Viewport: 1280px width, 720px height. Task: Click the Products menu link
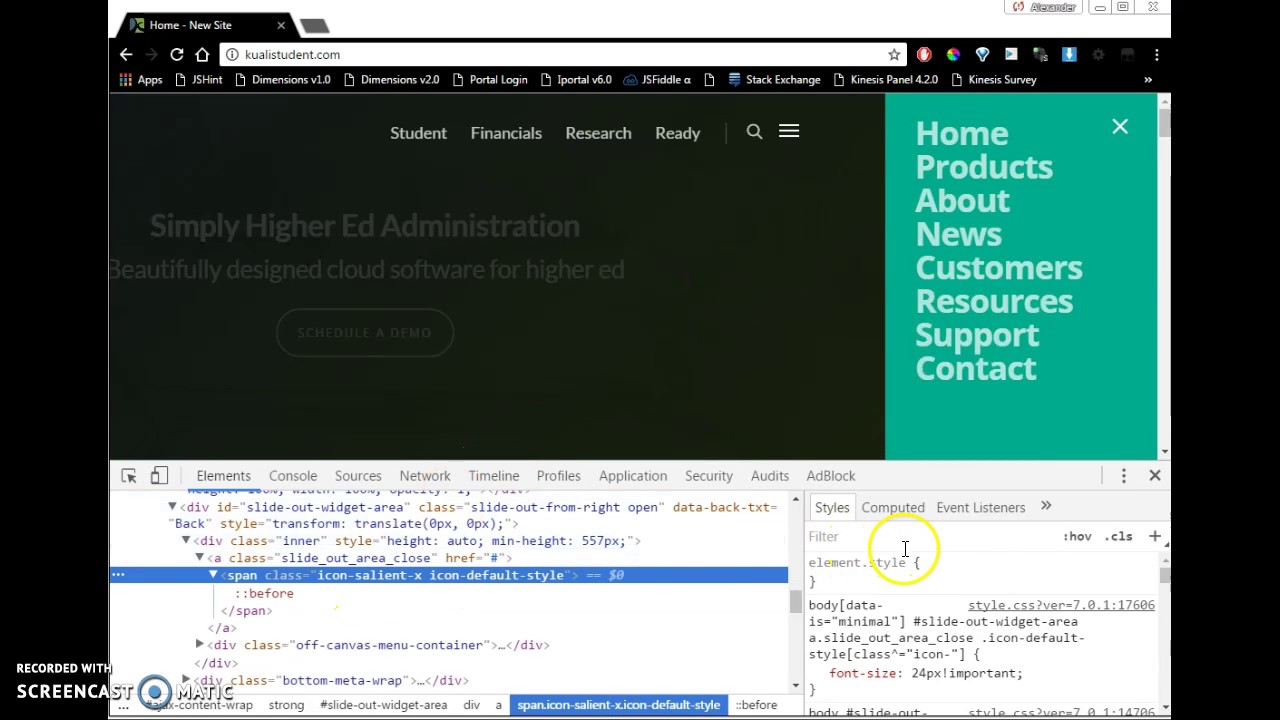coord(983,167)
